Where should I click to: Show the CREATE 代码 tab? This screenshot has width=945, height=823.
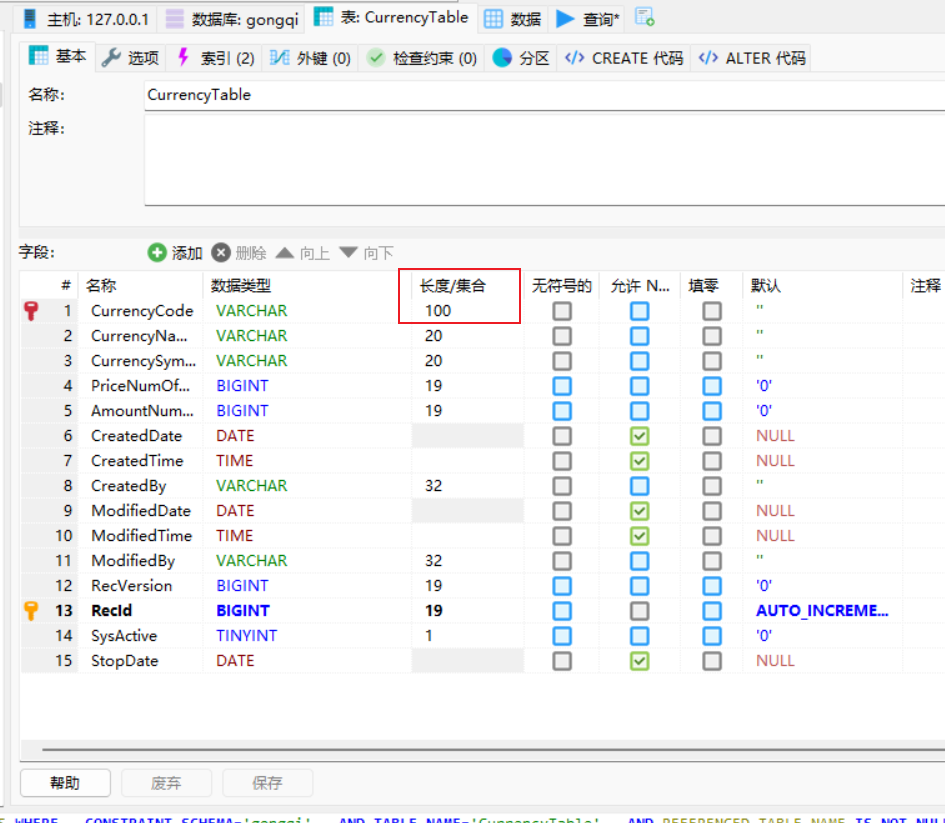tap(624, 58)
